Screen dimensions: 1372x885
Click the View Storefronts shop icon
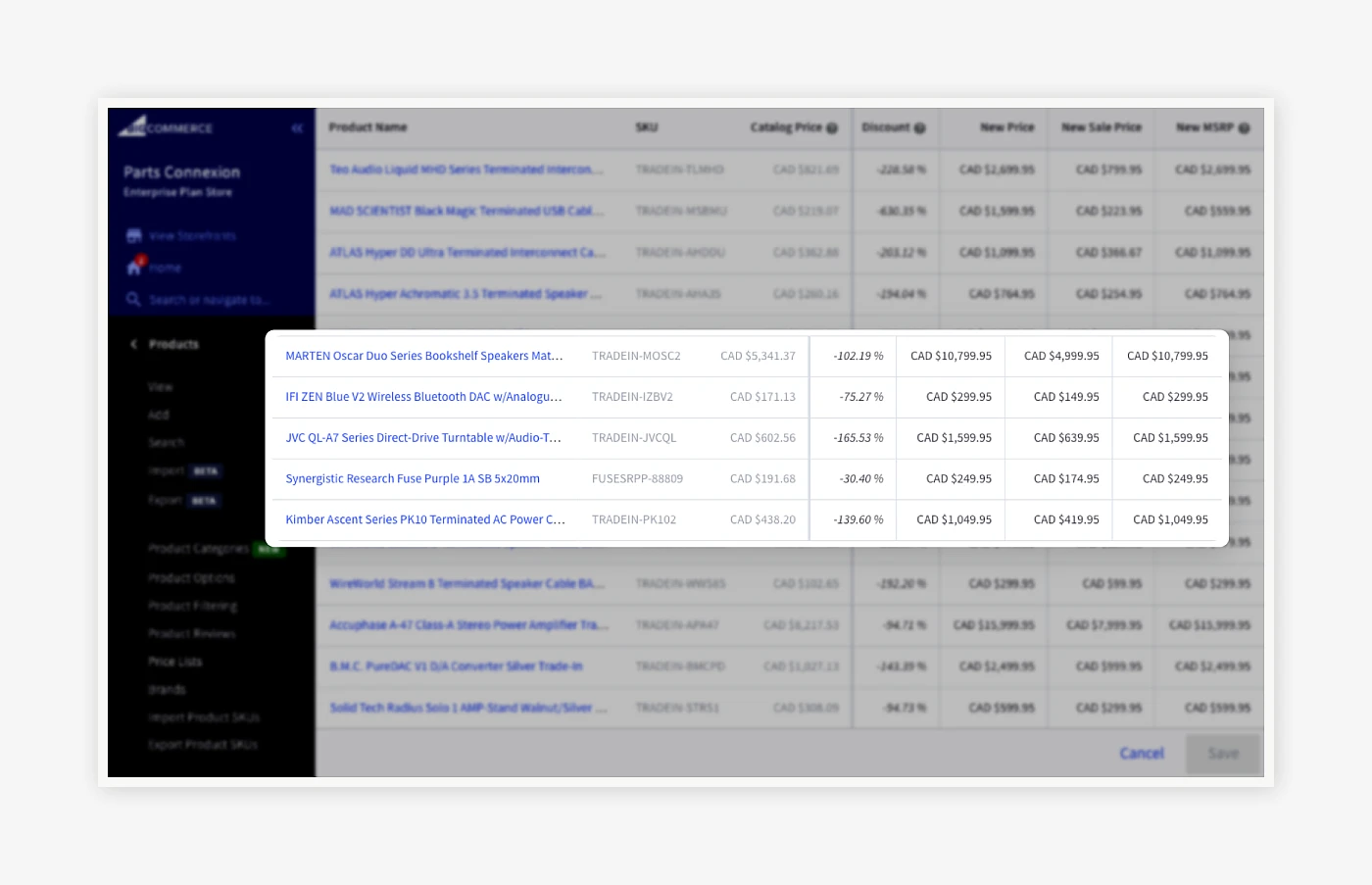pyautogui.click(x=134, y=235)
